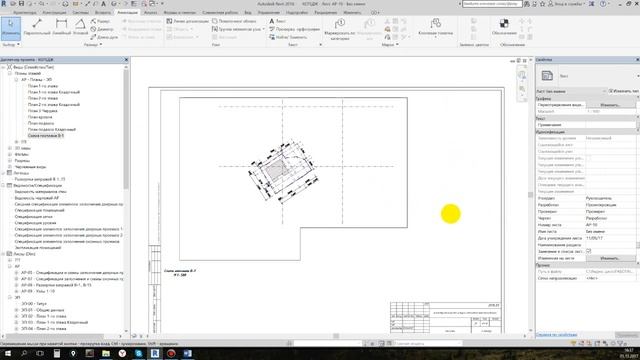
Task: Choose the Aligned dimension tool
Action: (37, 27)
